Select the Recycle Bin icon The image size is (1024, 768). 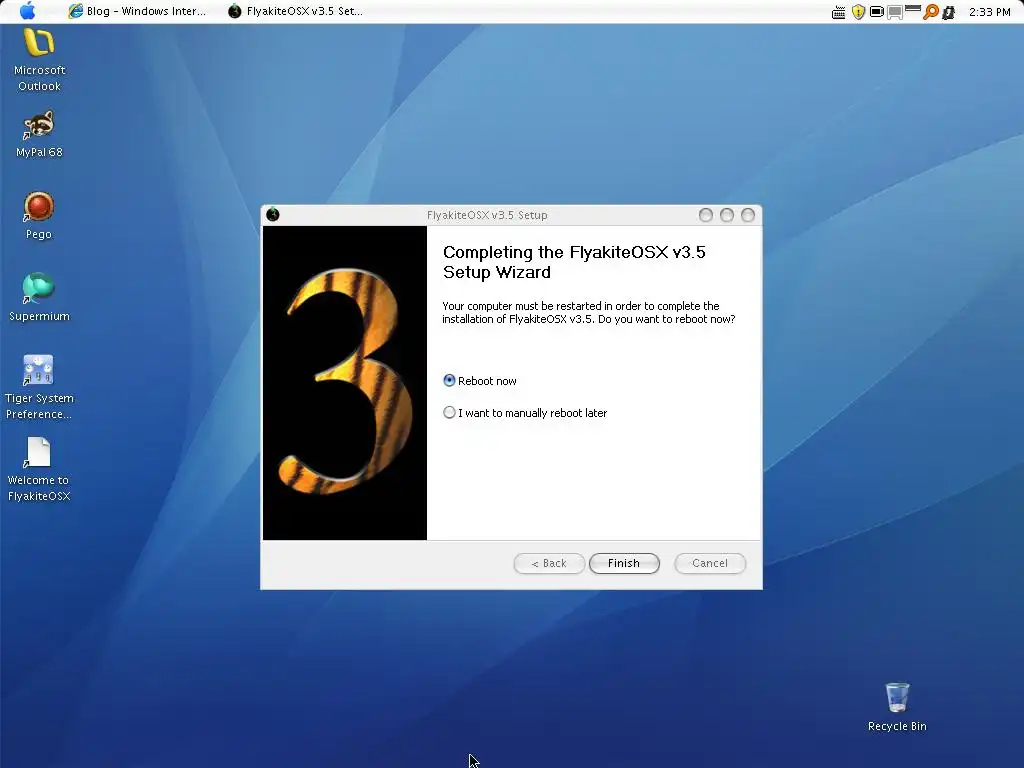point(897,707)
